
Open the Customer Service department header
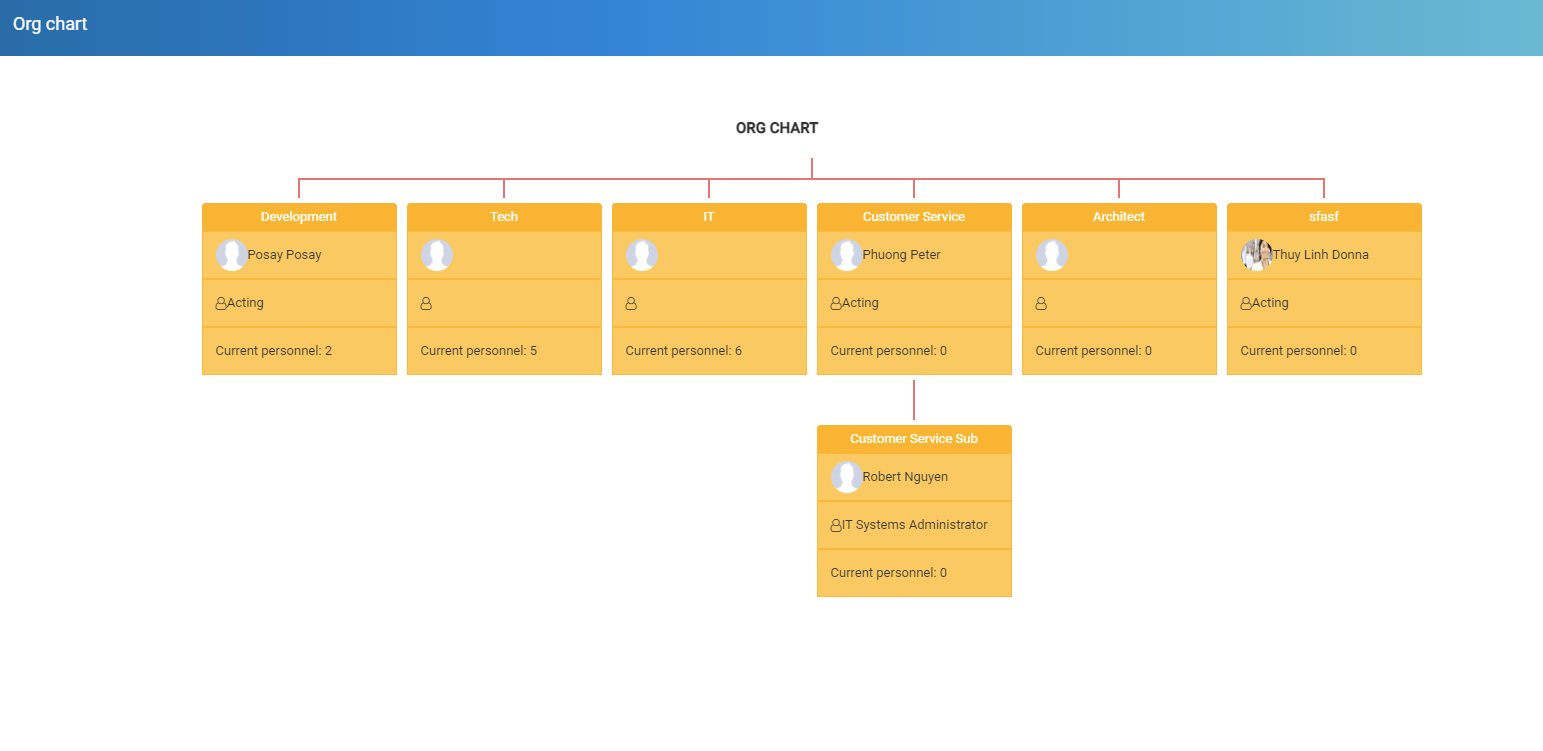click(x=914, y=217)
